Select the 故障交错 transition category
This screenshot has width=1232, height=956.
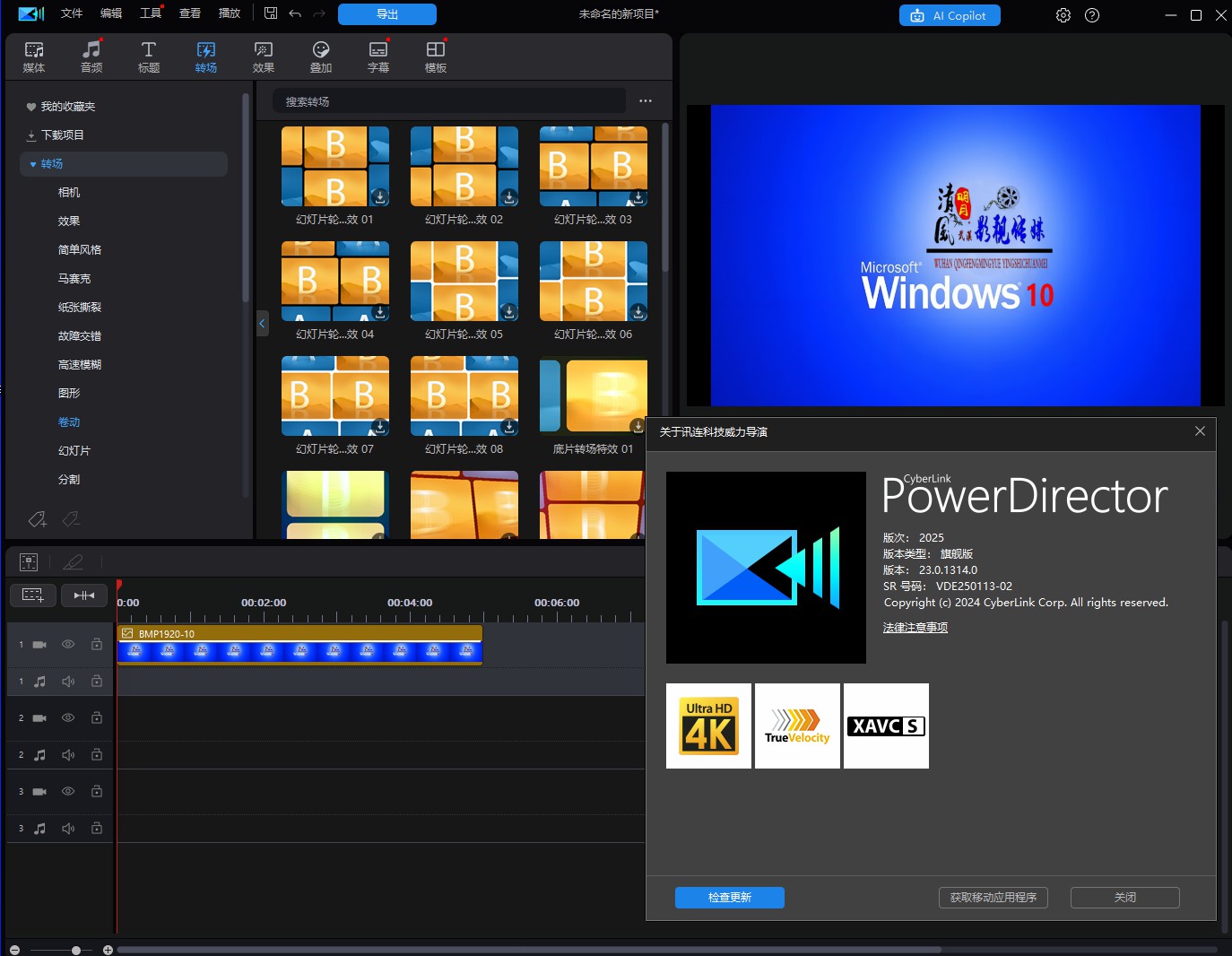coord(80,336)
